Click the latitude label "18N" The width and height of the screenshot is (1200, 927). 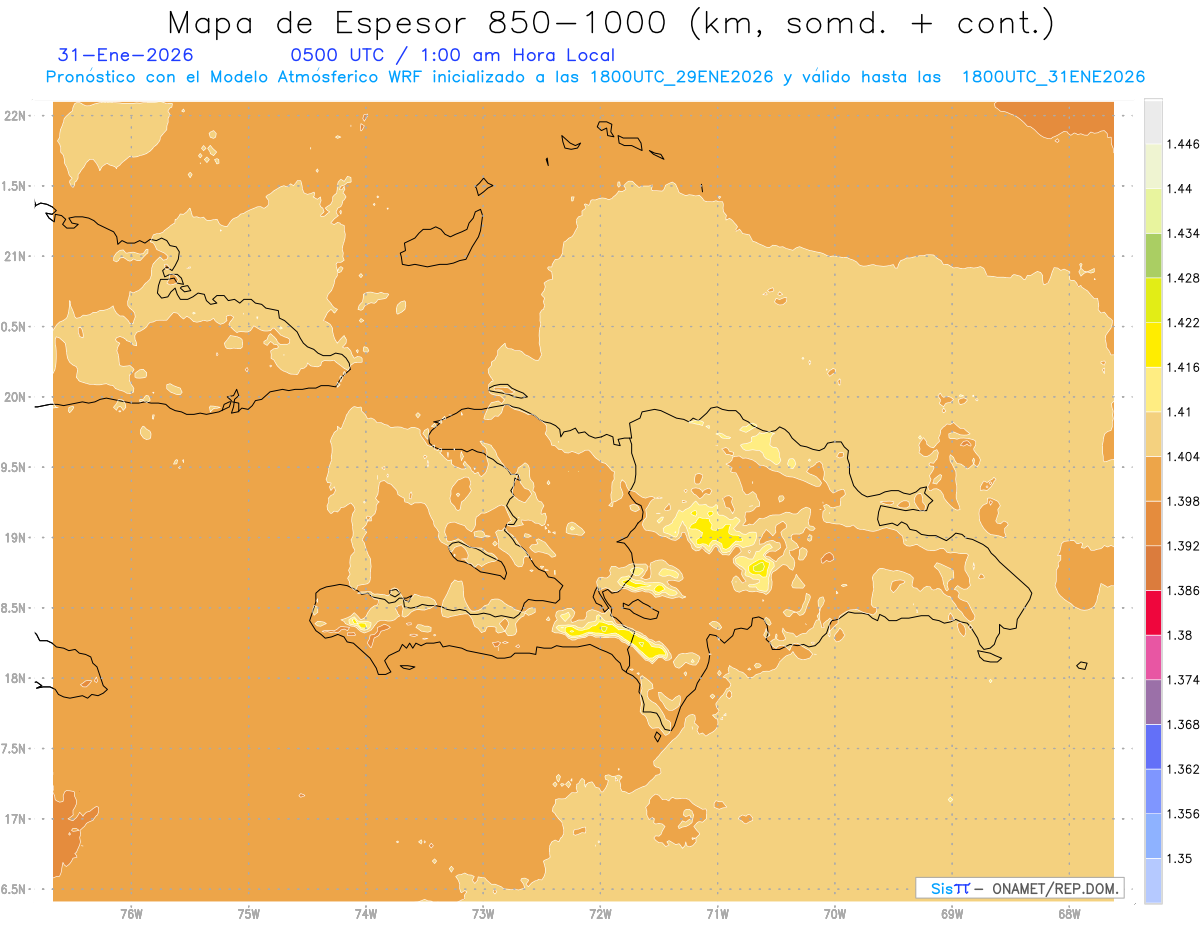(14, 678)
